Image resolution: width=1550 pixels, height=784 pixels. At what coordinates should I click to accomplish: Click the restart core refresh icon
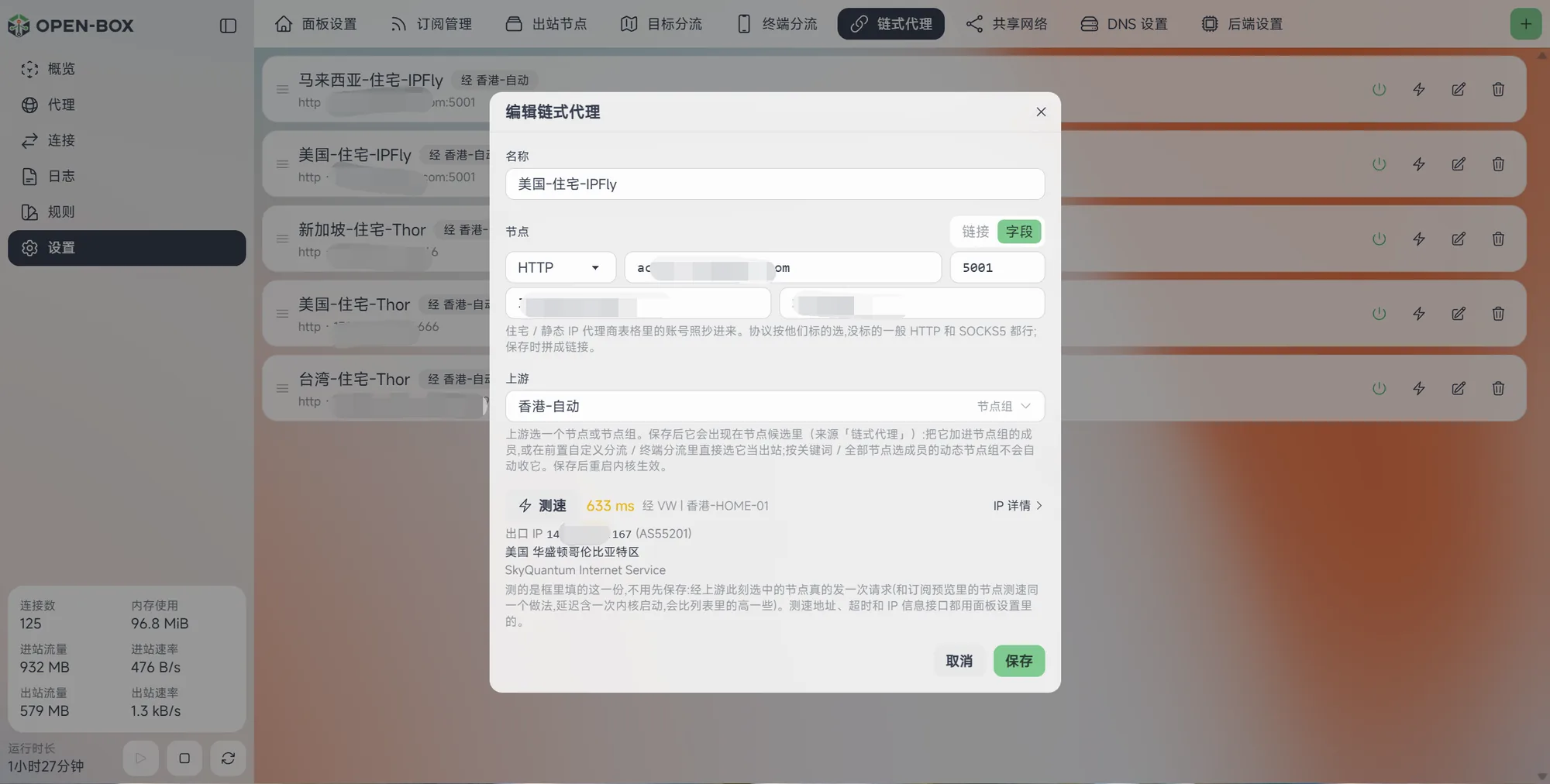click(228, 758)
